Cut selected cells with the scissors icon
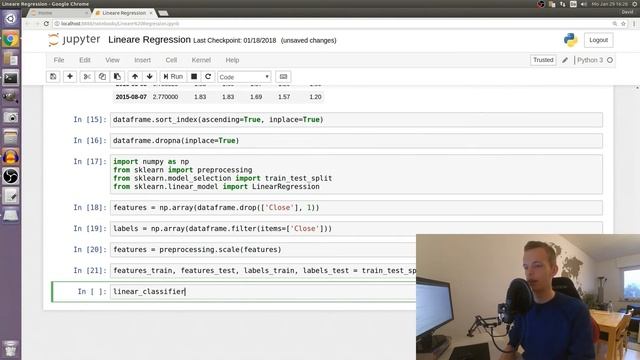This screenshot has height=360, width=640. pos(87,77)
